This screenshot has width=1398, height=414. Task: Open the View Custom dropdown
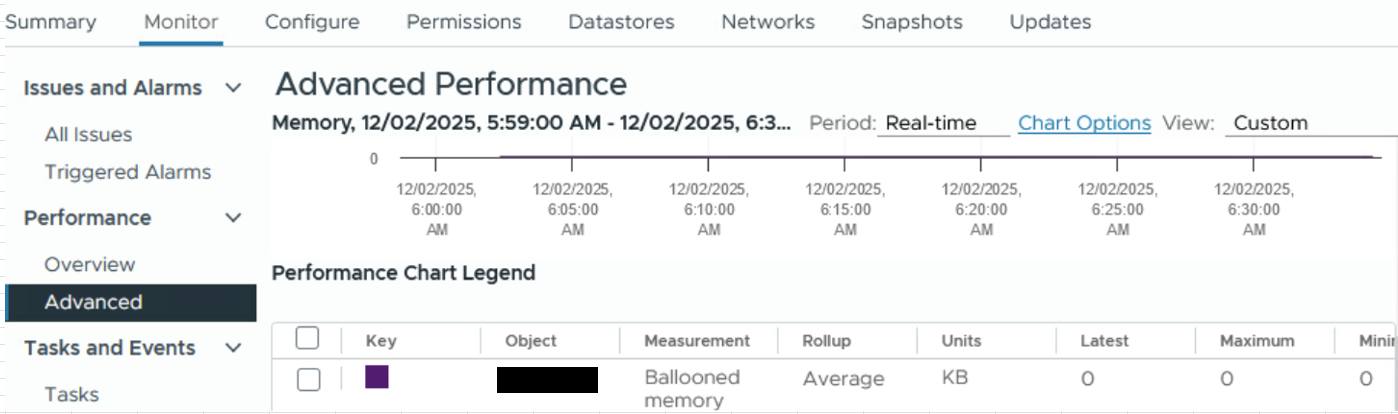(1310, 123)
